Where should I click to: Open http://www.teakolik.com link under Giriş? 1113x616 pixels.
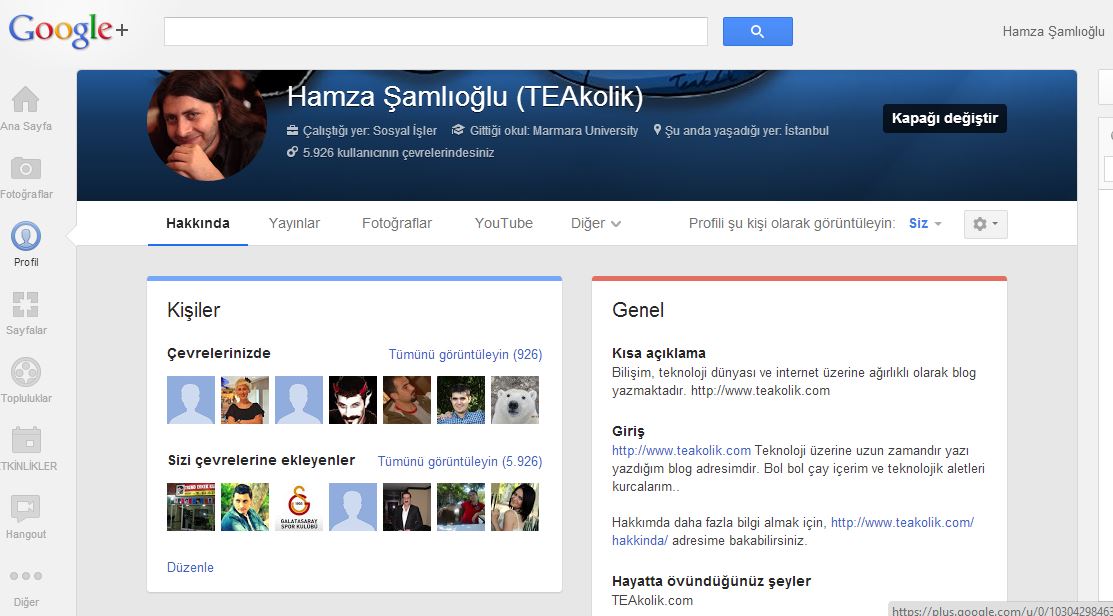[x=681, y=451]
